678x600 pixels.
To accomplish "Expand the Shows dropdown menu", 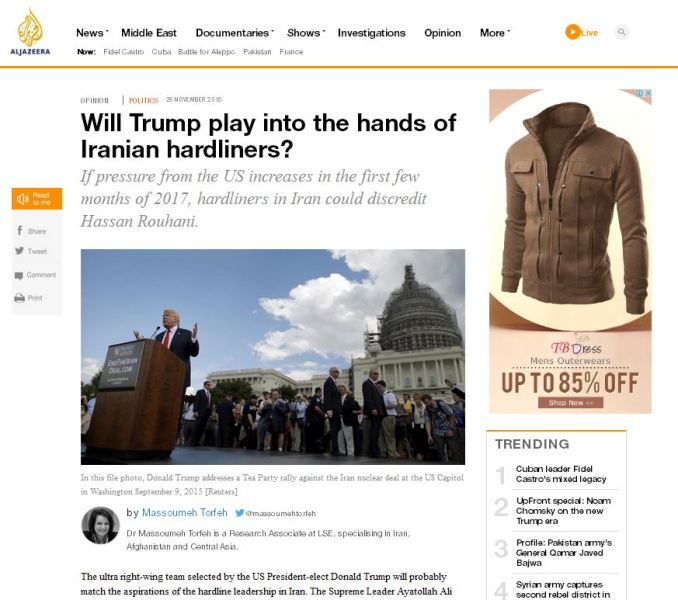I will pyautogui.click(x=306, y=33).
